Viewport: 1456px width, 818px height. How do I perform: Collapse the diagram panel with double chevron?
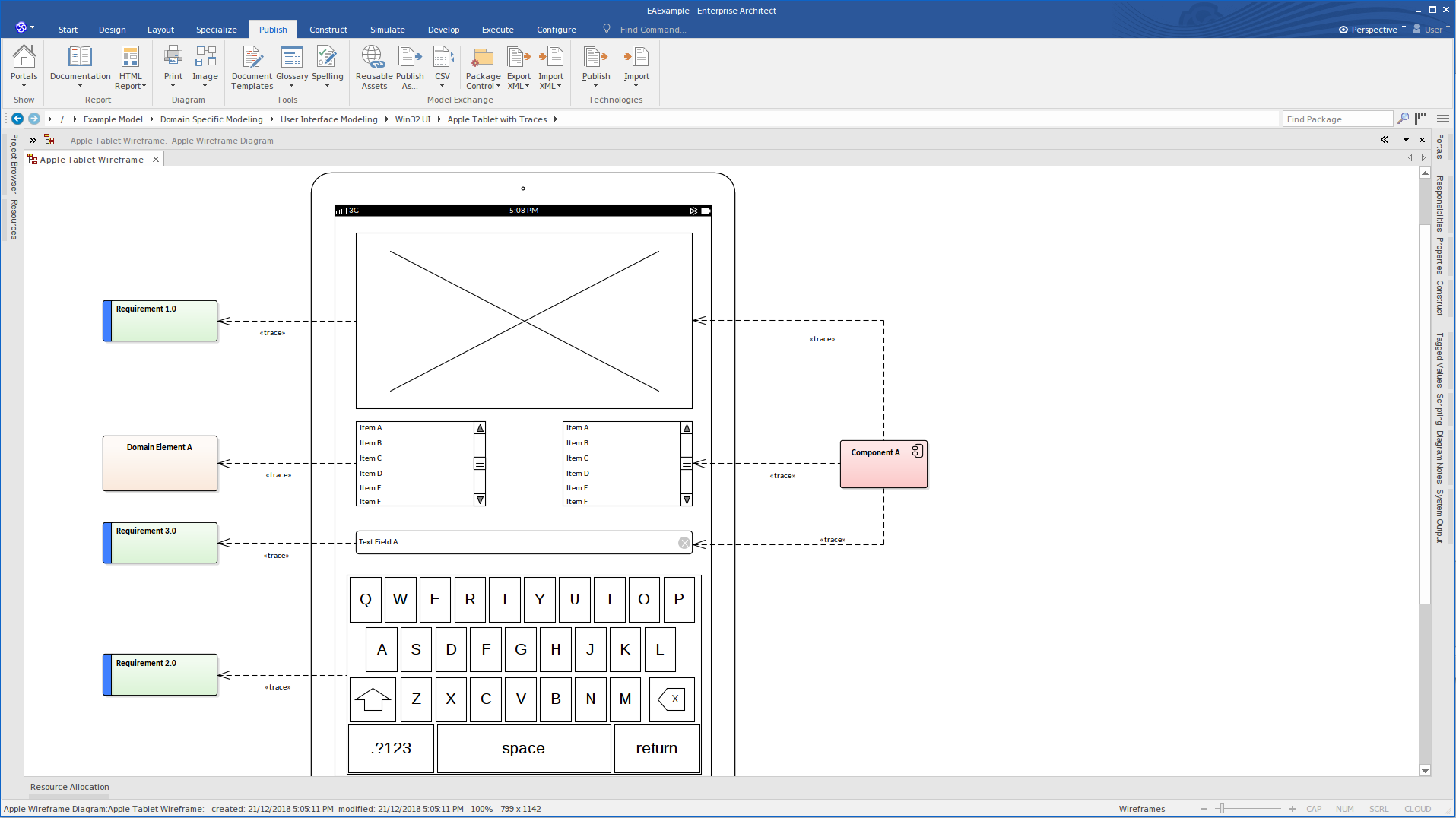[1384, 140]
